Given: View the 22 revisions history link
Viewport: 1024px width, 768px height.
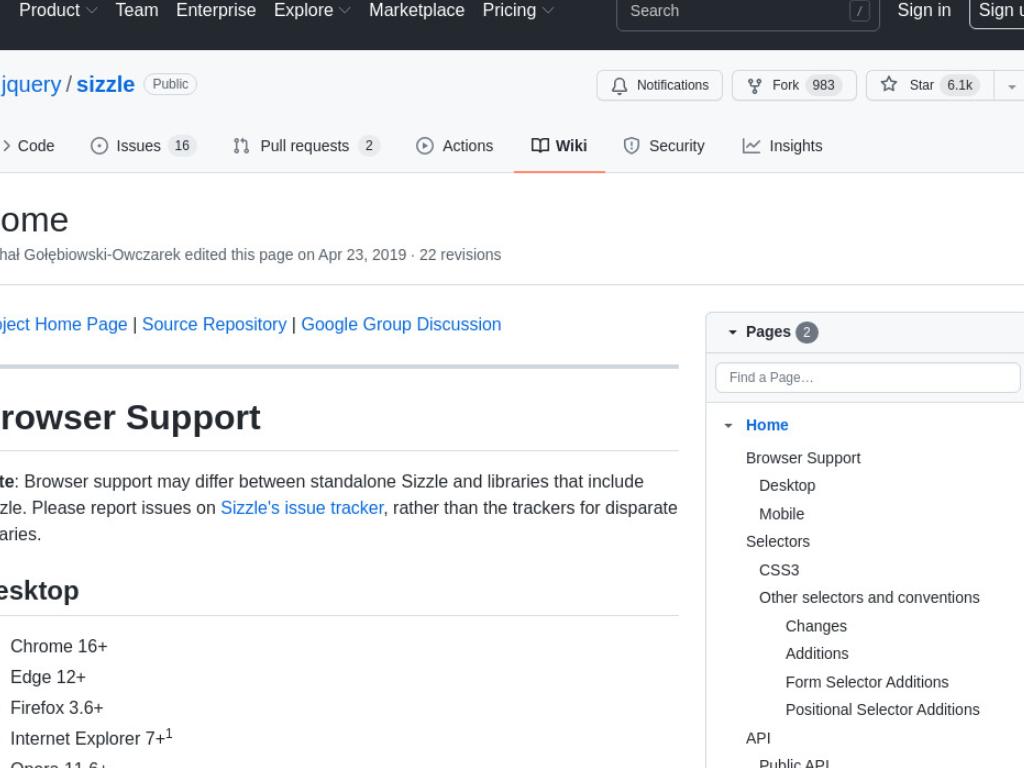Looking at the screenshot, I should (x=460, y=255).
